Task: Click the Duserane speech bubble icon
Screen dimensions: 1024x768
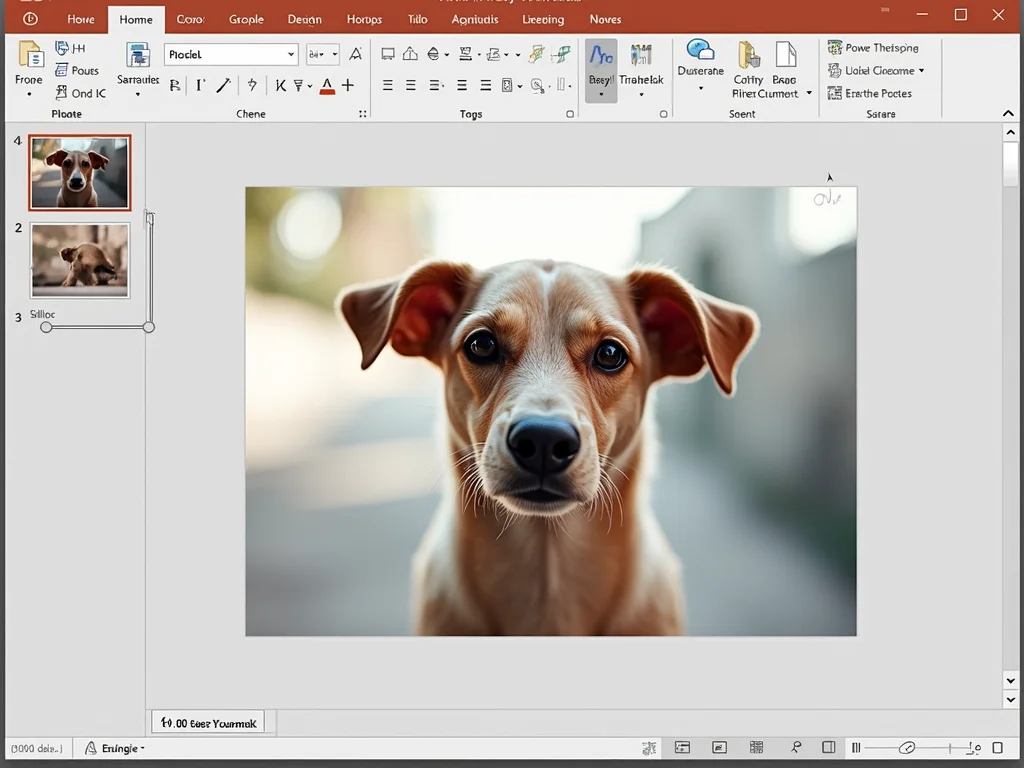Action: coord(700,51)
